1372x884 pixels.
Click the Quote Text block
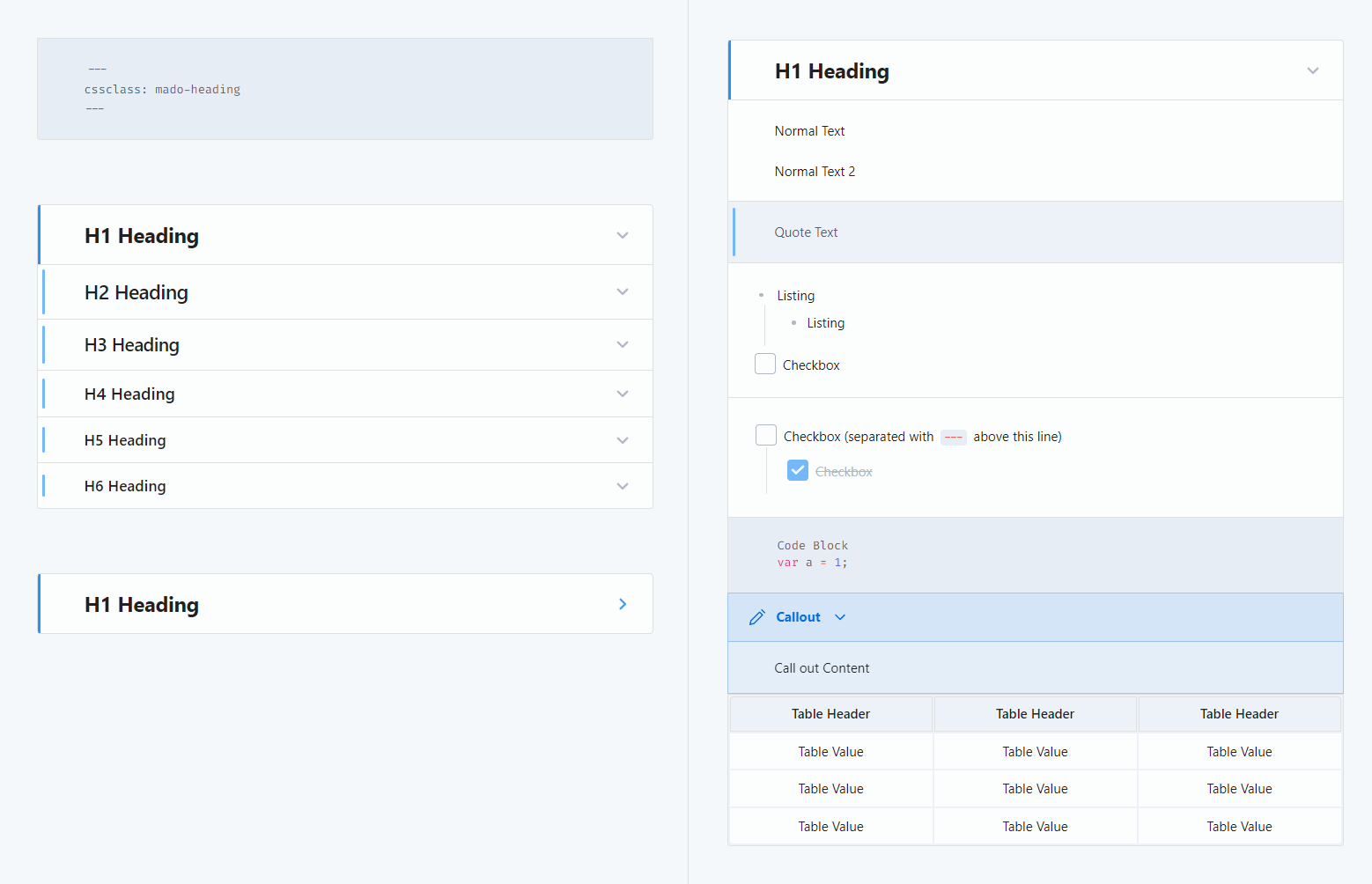tap(806, 232)
